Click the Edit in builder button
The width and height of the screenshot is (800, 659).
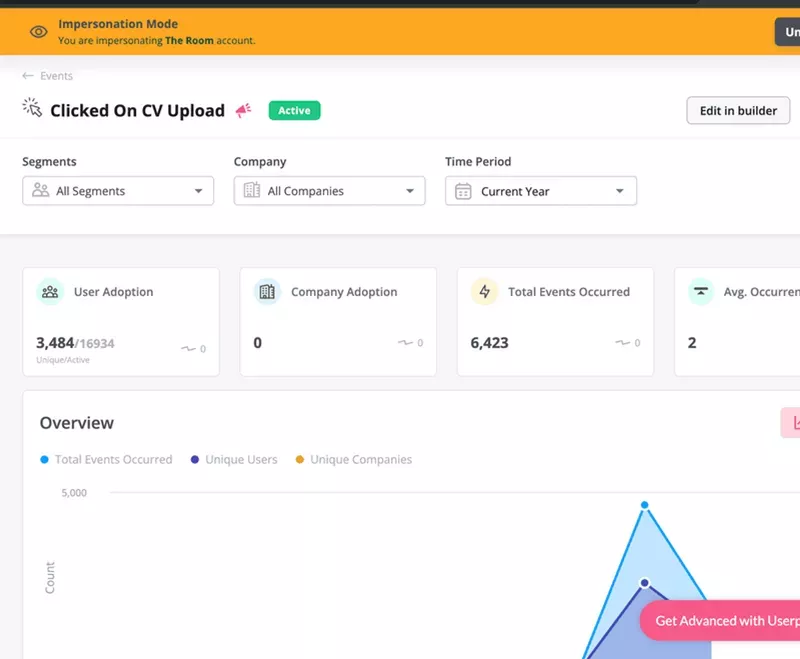click(737, 111)
